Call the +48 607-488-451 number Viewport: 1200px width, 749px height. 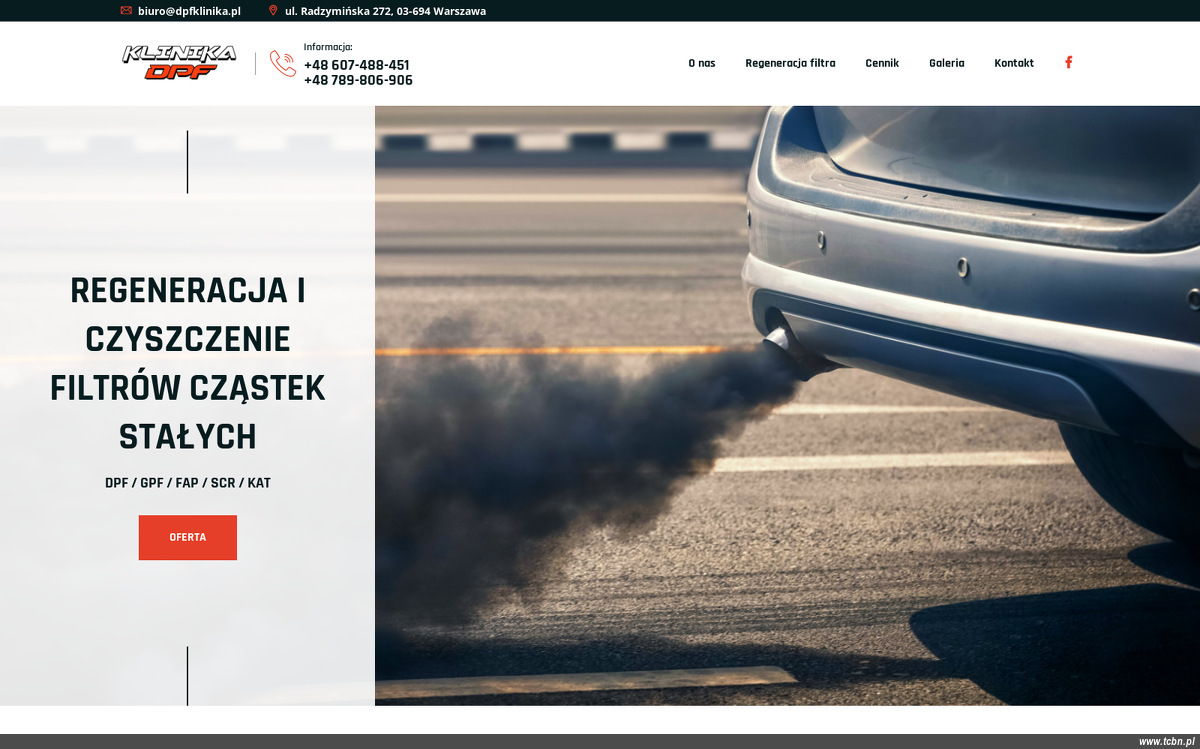[357, 65]
